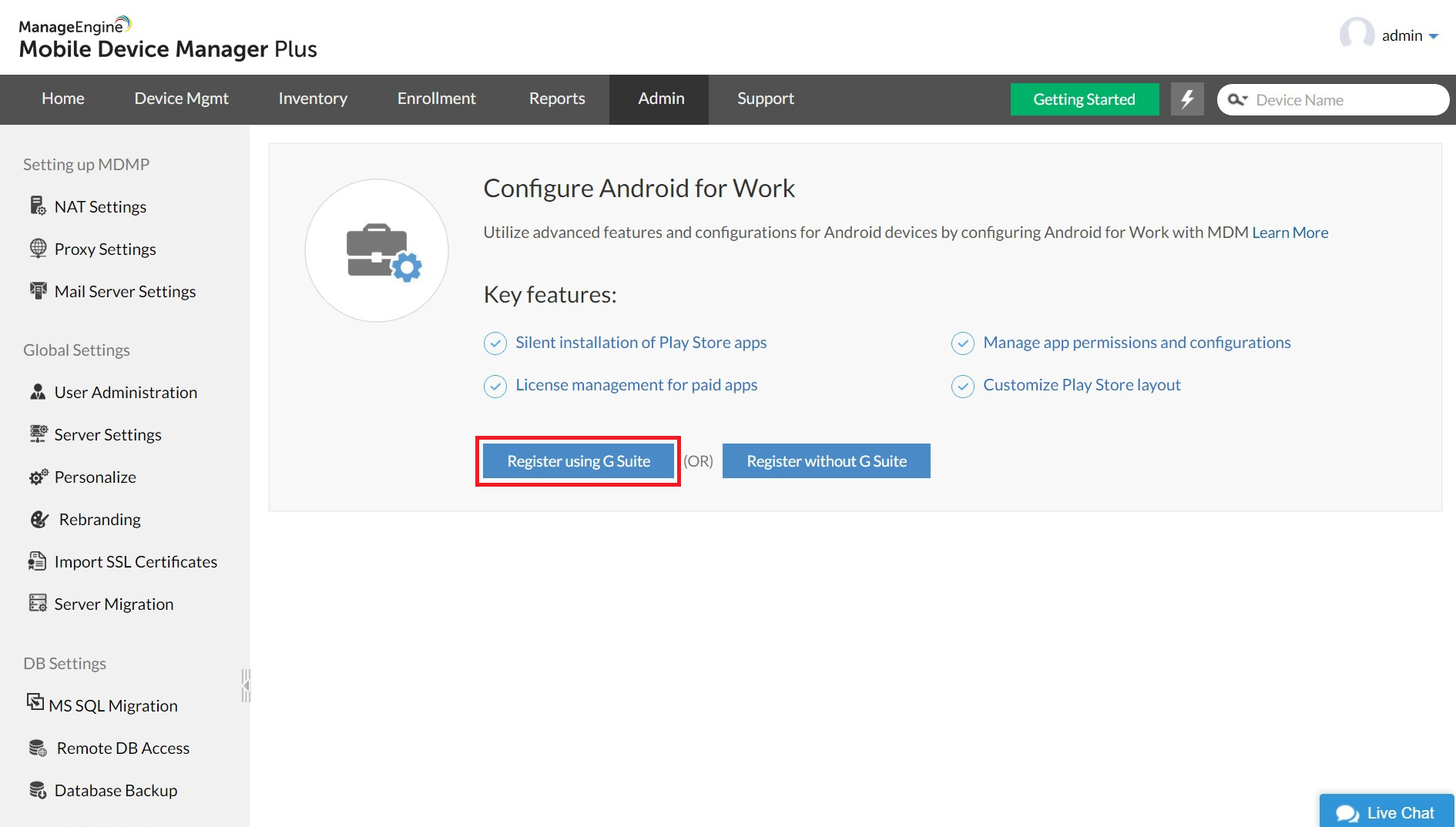Open Server Migration
This screenshot has width=1456, height=827.
(113, 604)
